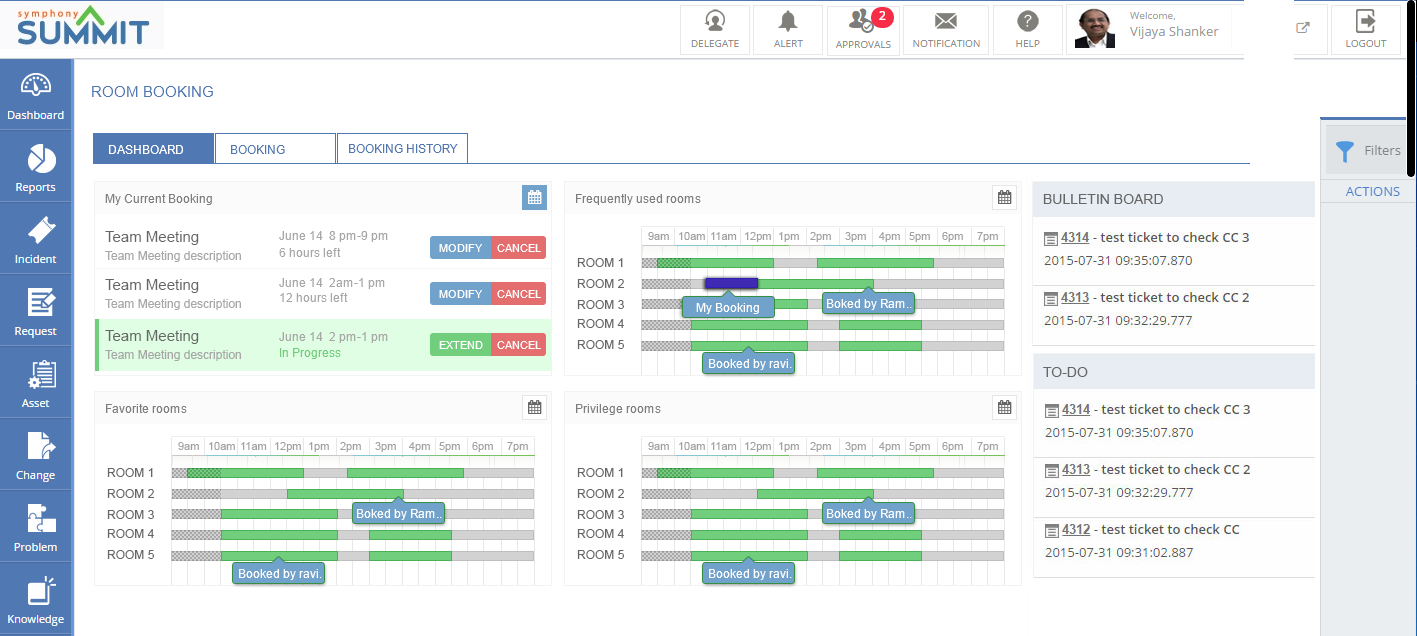Viewport: 1417px width, 636px height.
Task: Open calendar for Privilege rooms
Action: (1004, 408)
